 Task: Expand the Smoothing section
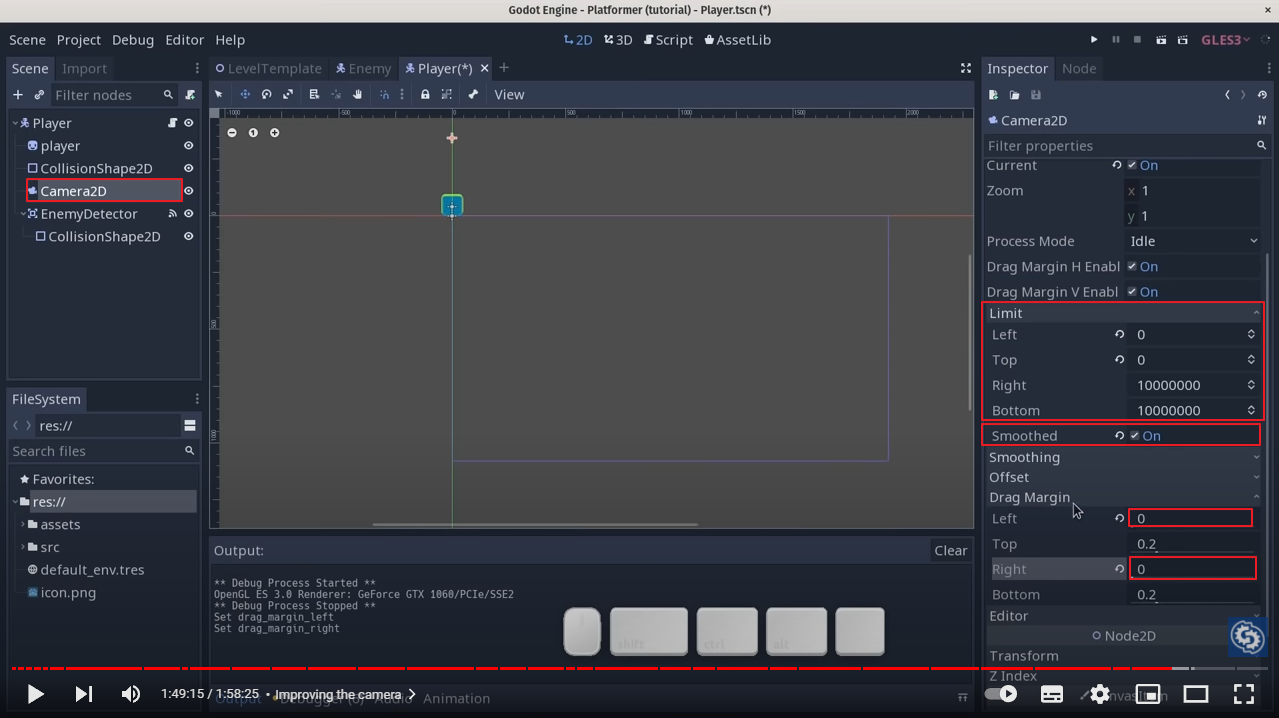pos(1125,457)
